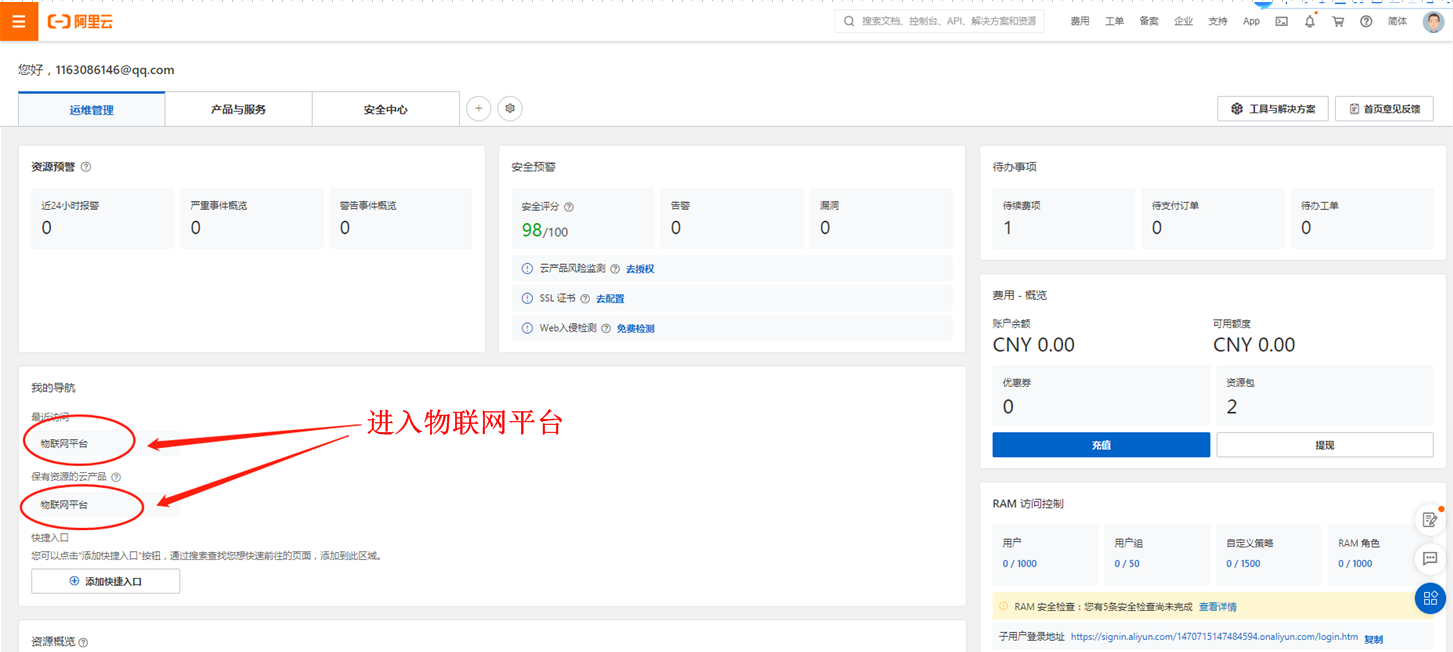This screenshot has width=1453, height=652.
Task: Open the account avatar icon
Action: pyautogui.click(x=1432, y=21)
